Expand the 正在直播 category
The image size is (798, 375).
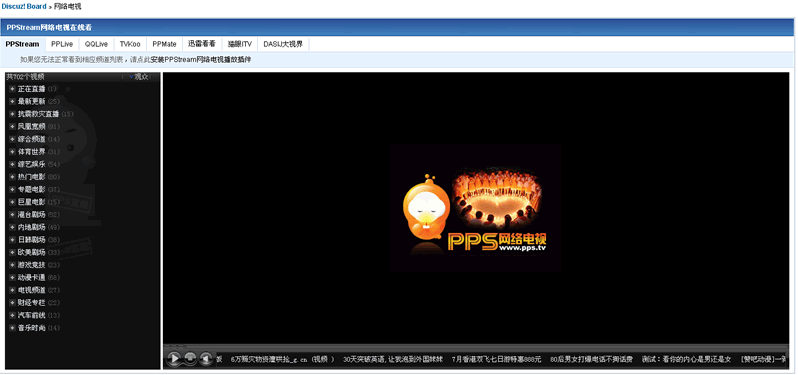click(12, 89)
